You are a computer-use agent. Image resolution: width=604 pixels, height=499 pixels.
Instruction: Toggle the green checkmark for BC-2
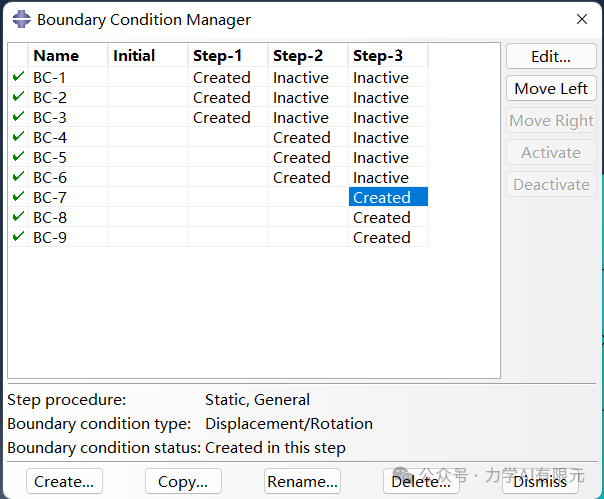18,97
